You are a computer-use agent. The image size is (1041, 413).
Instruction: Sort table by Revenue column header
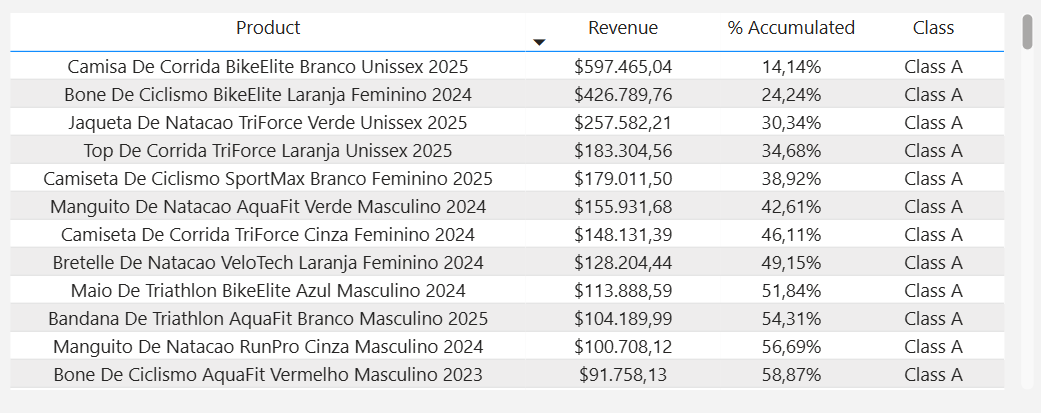coord(623,28)
